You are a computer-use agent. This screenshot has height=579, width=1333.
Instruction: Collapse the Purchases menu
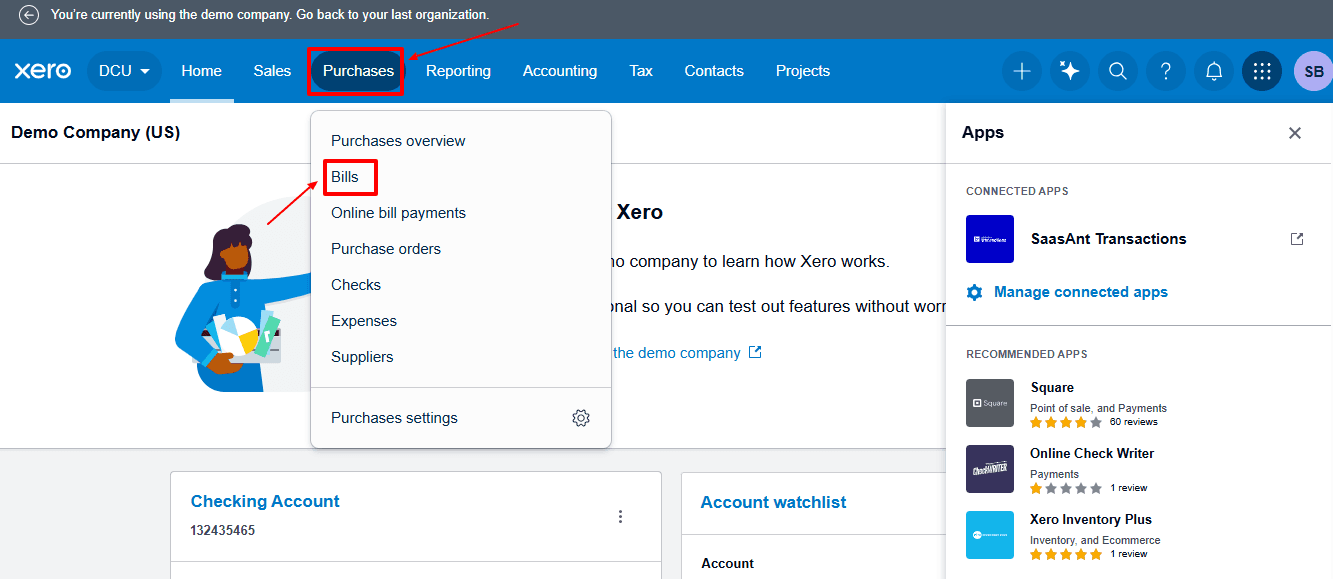point(358,71)
